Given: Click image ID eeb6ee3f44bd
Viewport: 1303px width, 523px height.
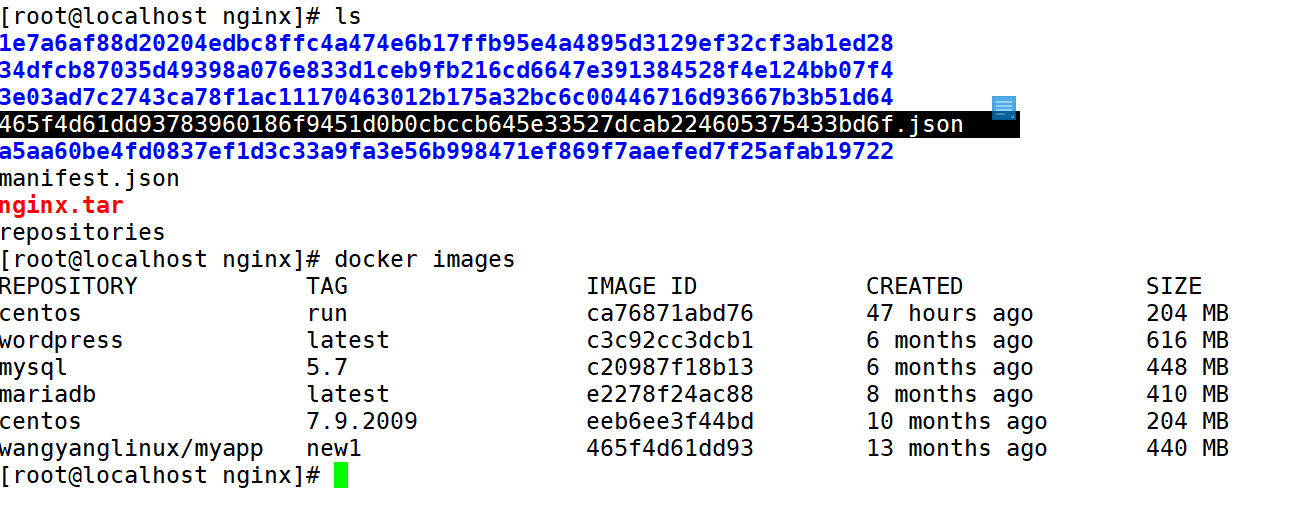Looking at the screenshot, I should pyautogui.click(x=670, y=421).
